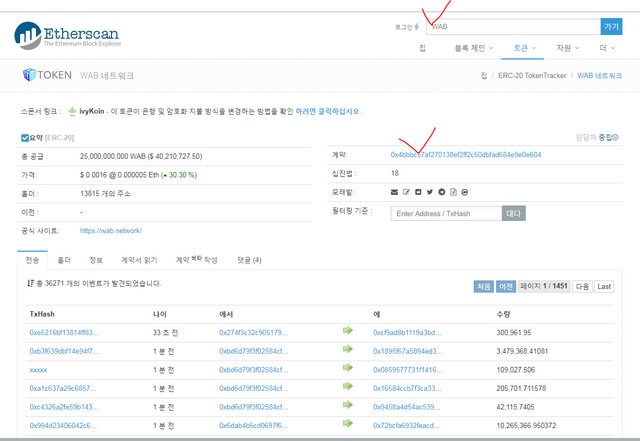Switch to the 계약서 읽기 tab
Image resolution: width=640 pixels, height=441 pixels.
(139, 260)
